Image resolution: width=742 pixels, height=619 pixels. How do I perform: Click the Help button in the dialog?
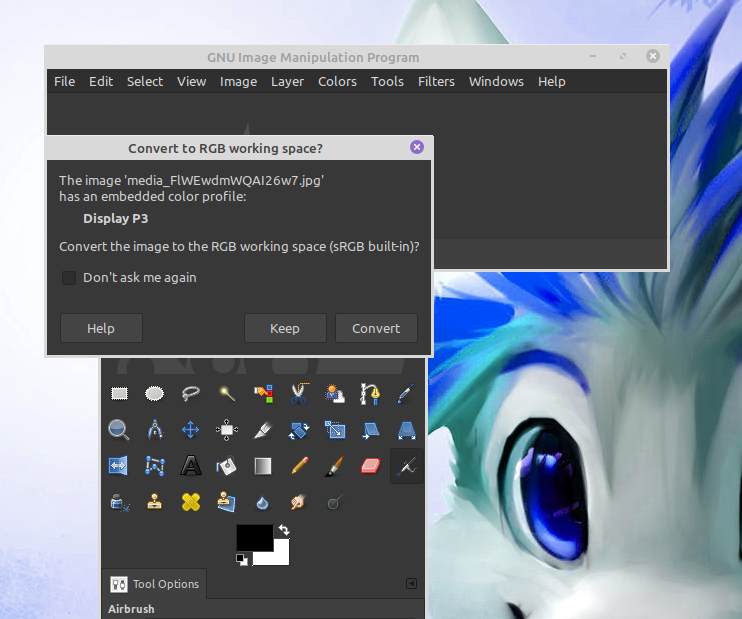coord(101,328)
